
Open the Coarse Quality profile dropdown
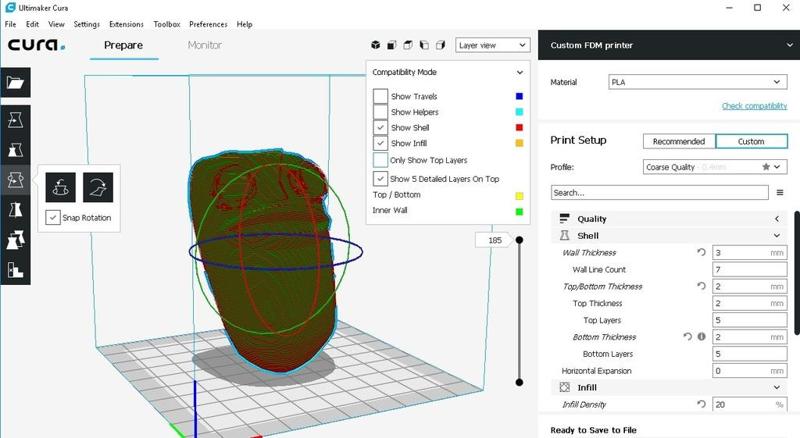tap(715, 167)
